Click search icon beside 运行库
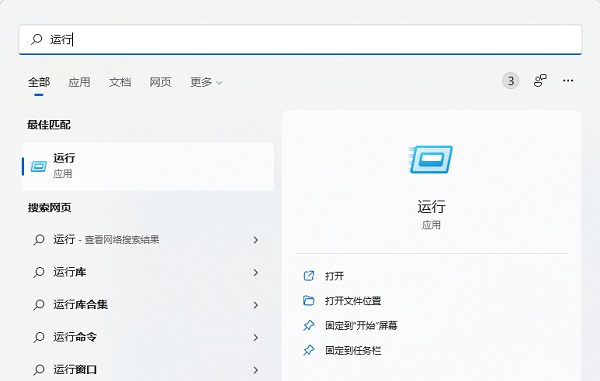This screenshot has width=600, height=381. (x=39, y=272)
